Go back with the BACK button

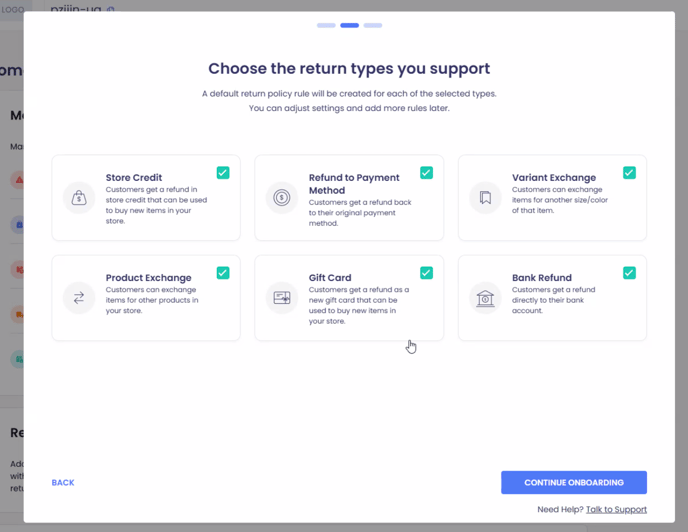click(63, 483)
